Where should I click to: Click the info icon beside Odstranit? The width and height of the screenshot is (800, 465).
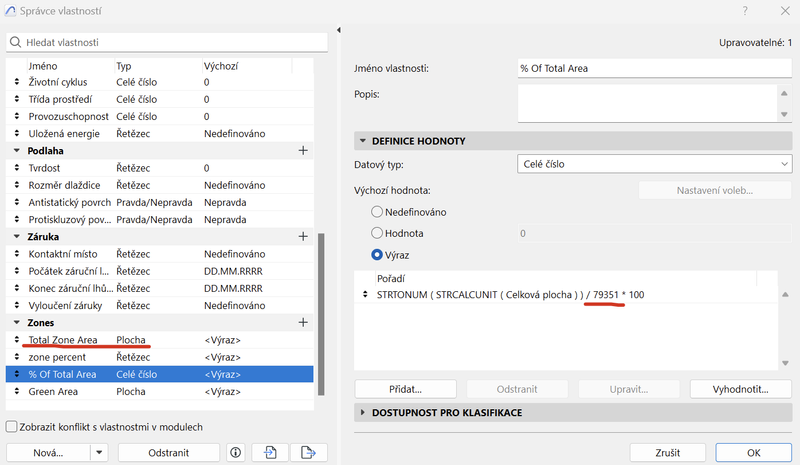[236, 452]
